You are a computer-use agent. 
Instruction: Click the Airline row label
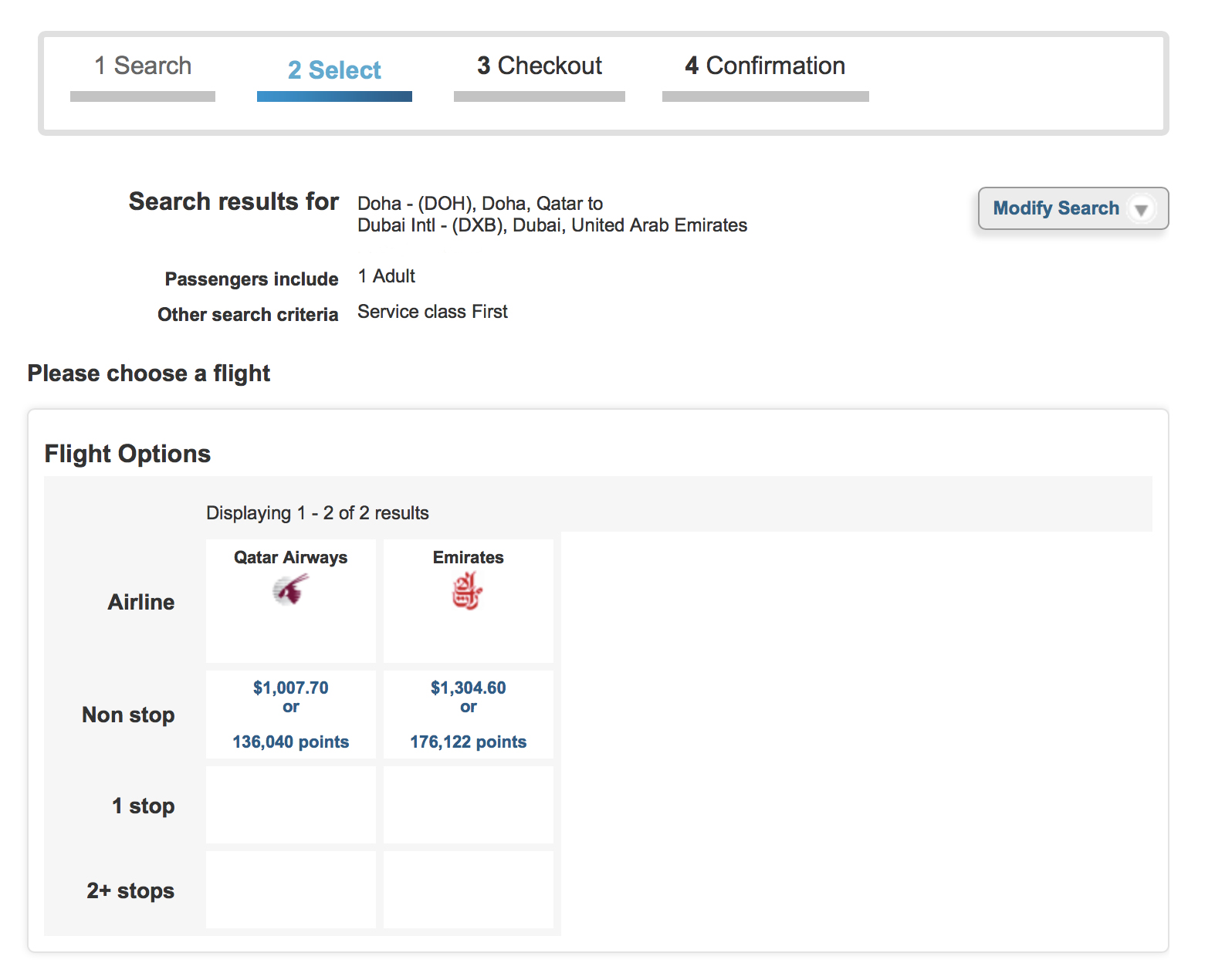click(141, 602)
